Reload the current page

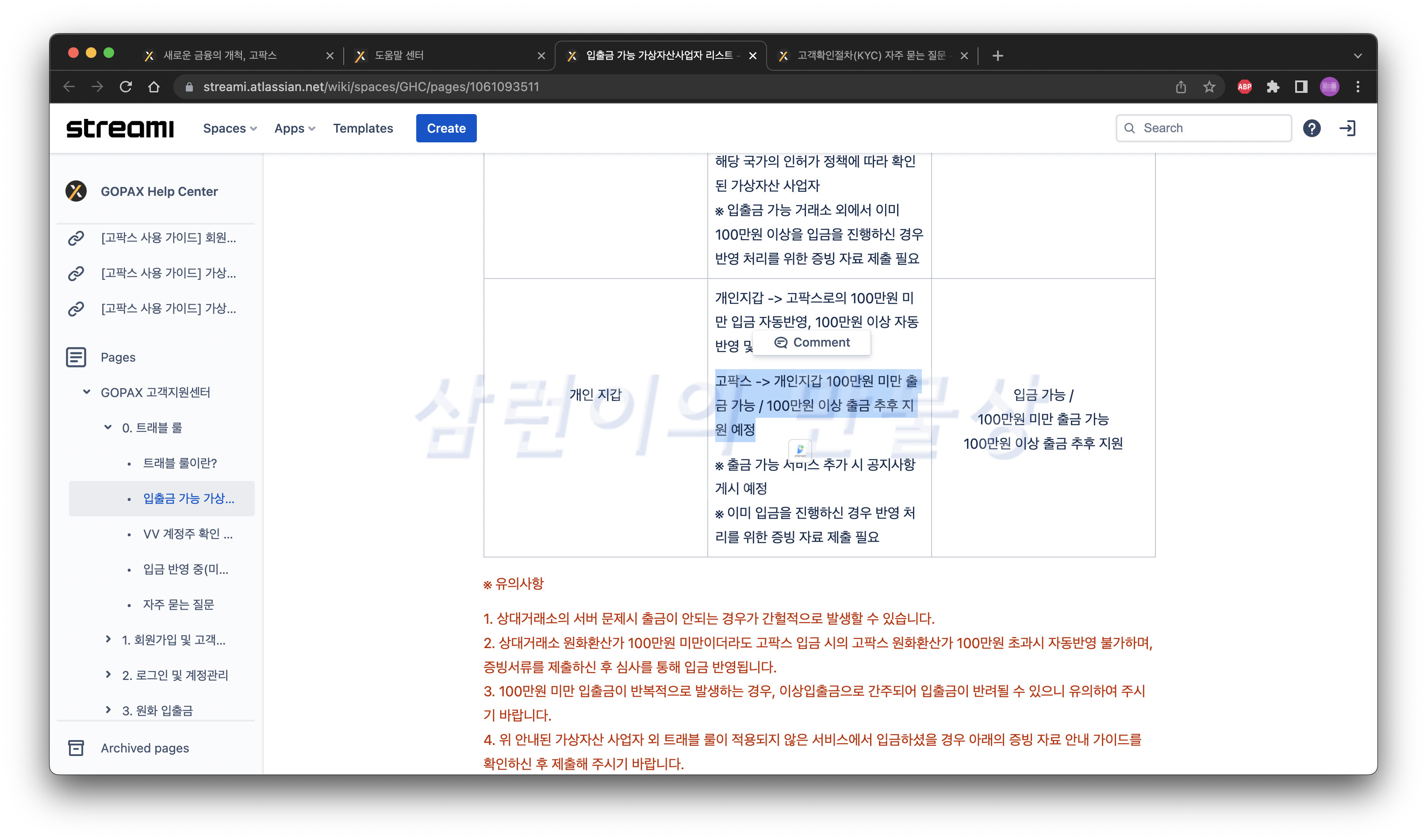[126, 87]
